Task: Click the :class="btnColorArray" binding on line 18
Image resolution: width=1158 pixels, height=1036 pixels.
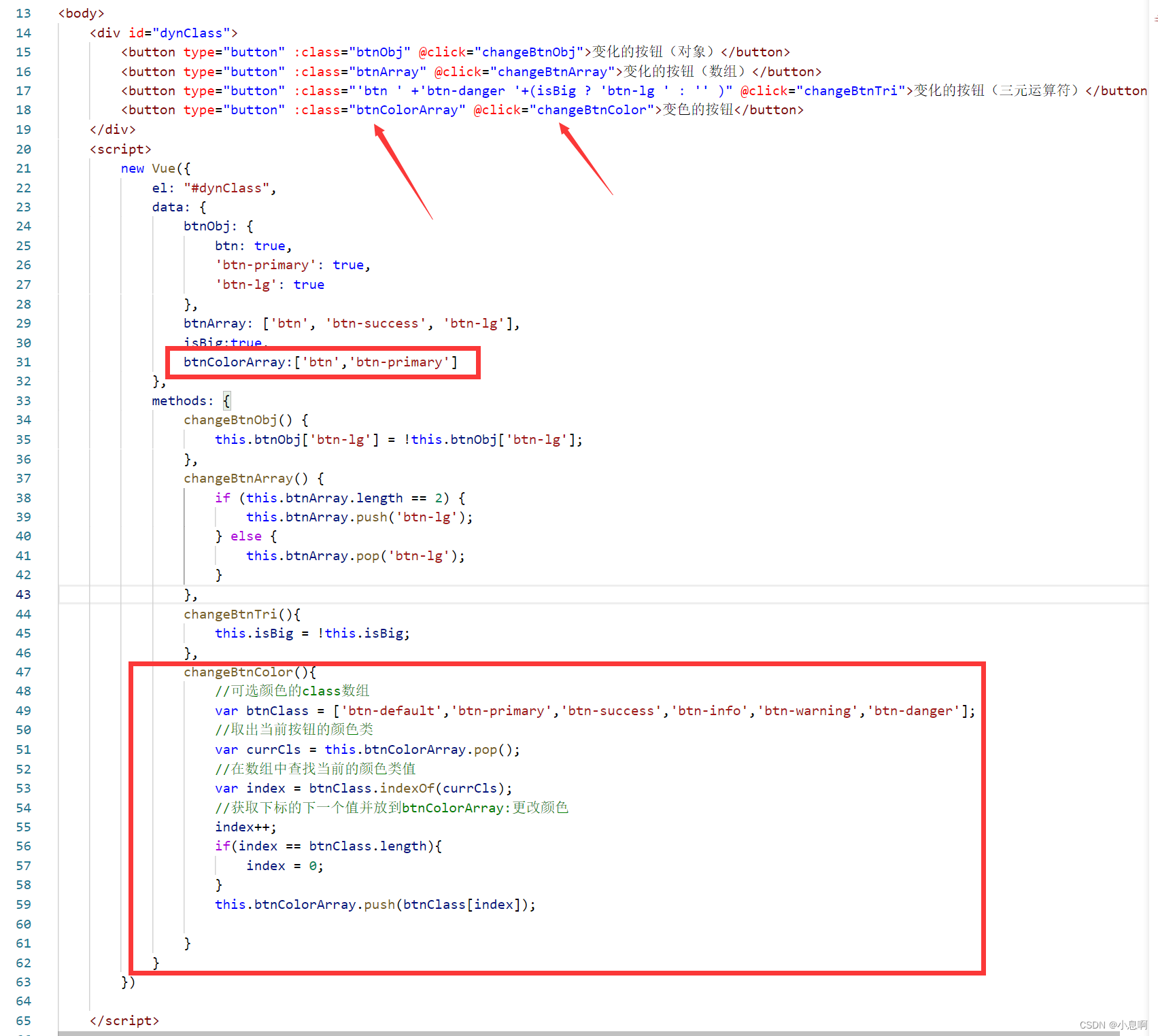Action: point(379,109)
